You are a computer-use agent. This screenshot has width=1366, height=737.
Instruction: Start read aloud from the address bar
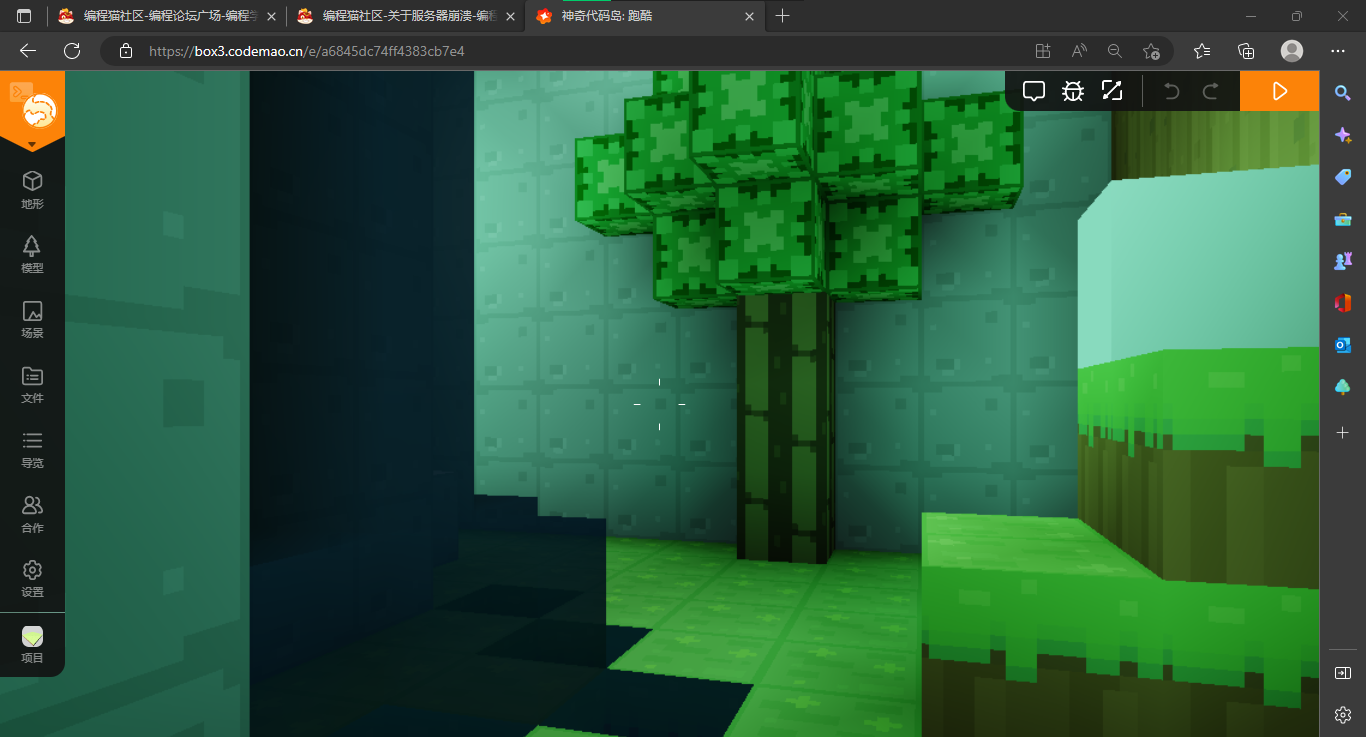[x=1079, y=51]
